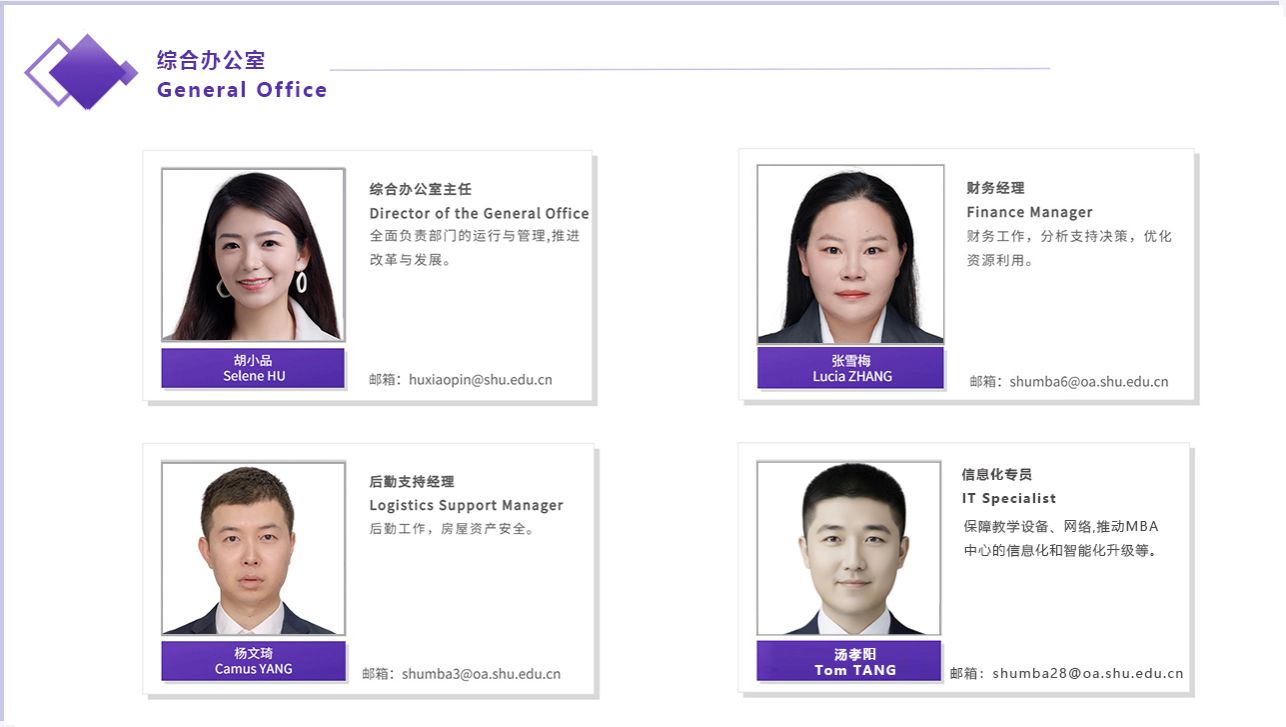
Task: Select the Director of the General Office title
Action: click(x=479, y=213)
